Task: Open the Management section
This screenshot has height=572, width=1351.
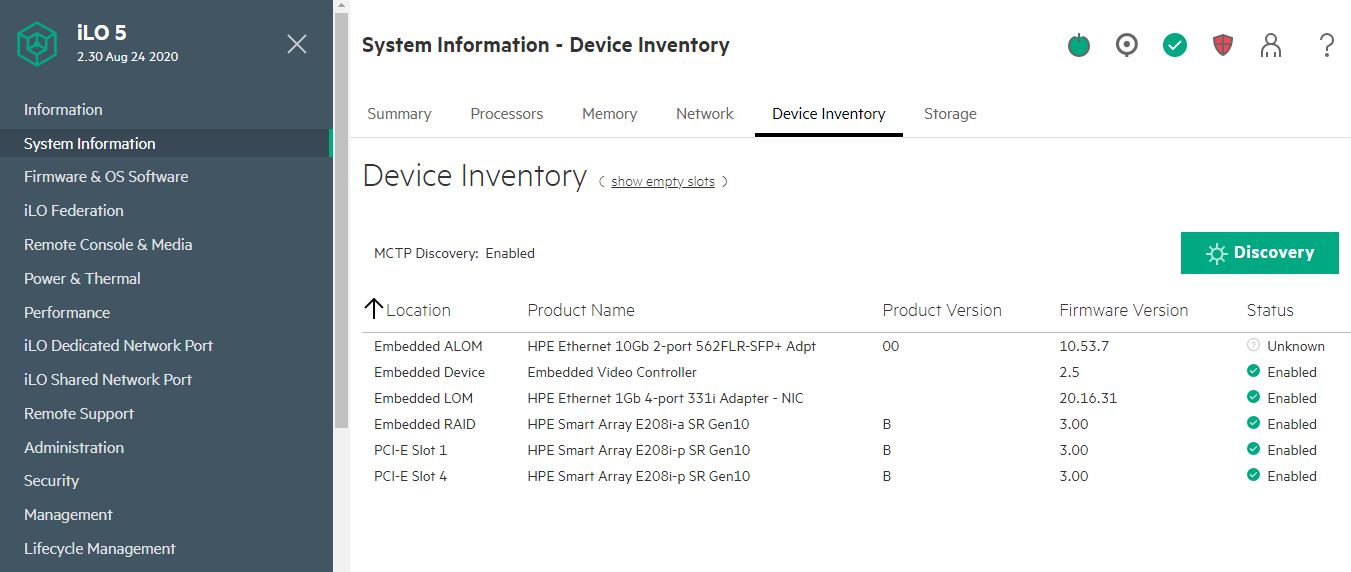Action: tap(68, 514)
